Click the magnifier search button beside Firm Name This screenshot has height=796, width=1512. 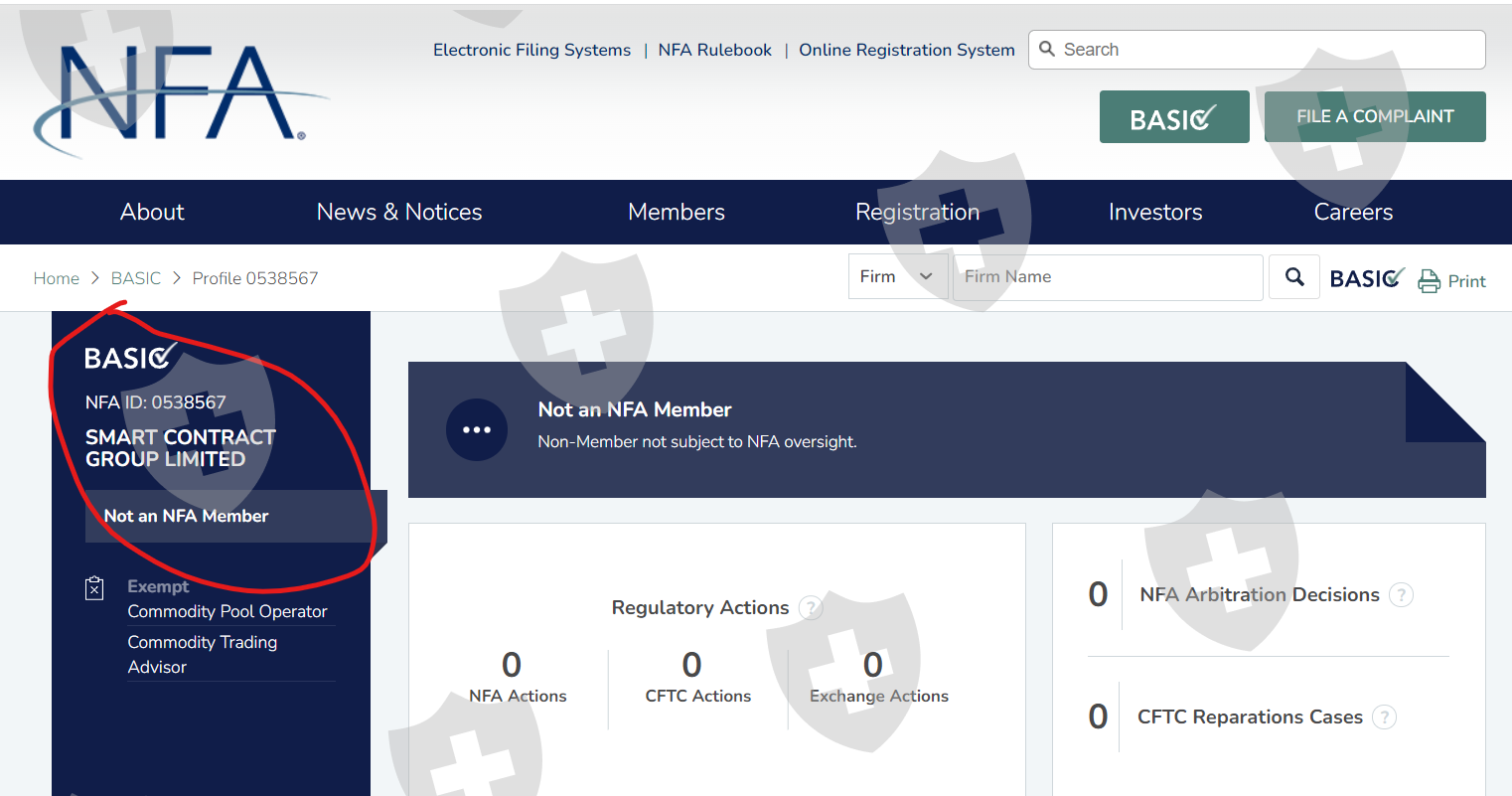tap(1293, 277)
